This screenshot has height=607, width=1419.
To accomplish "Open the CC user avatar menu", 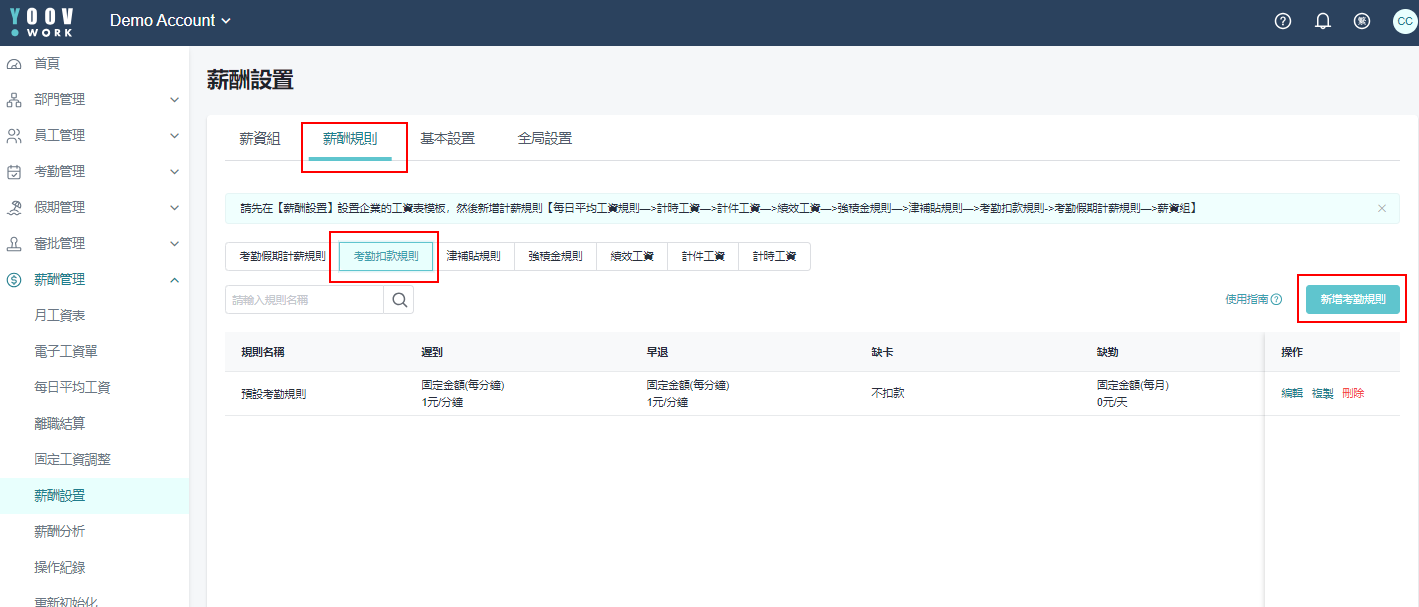I will tap(1404, 21).
